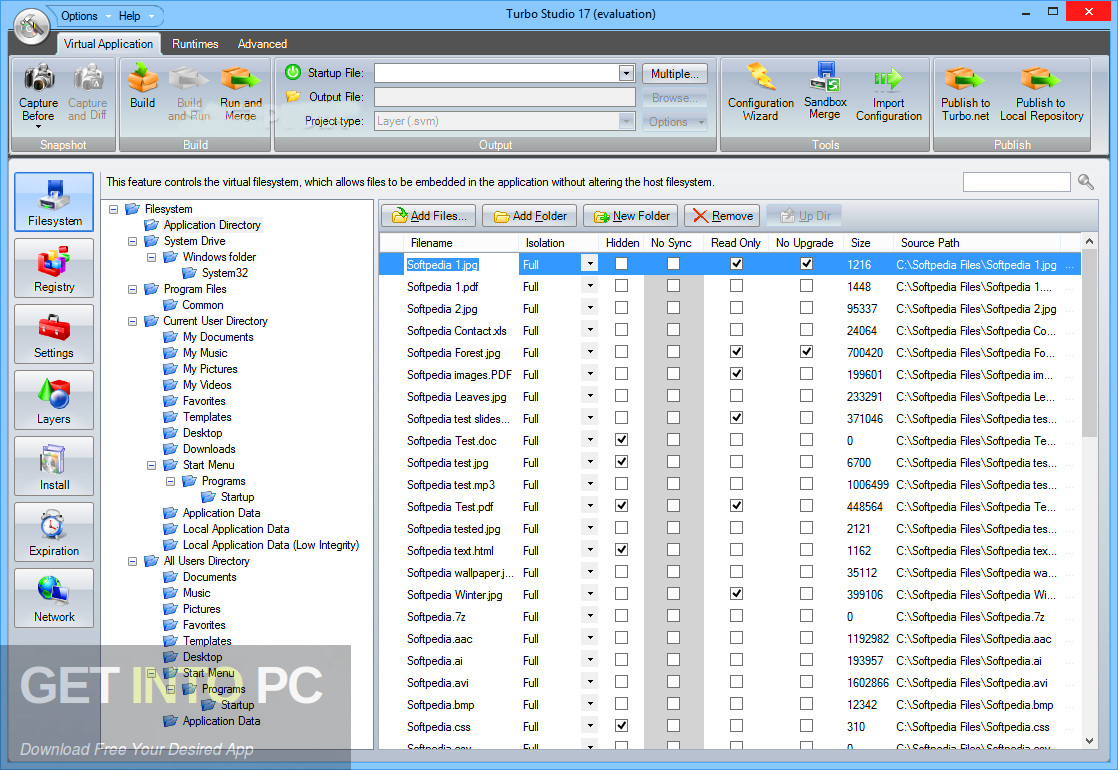The width and height of the screenshot is (1118, 770).
Task: Click the file list vertical scrollbar thumb
Action: coord(1089,344)
